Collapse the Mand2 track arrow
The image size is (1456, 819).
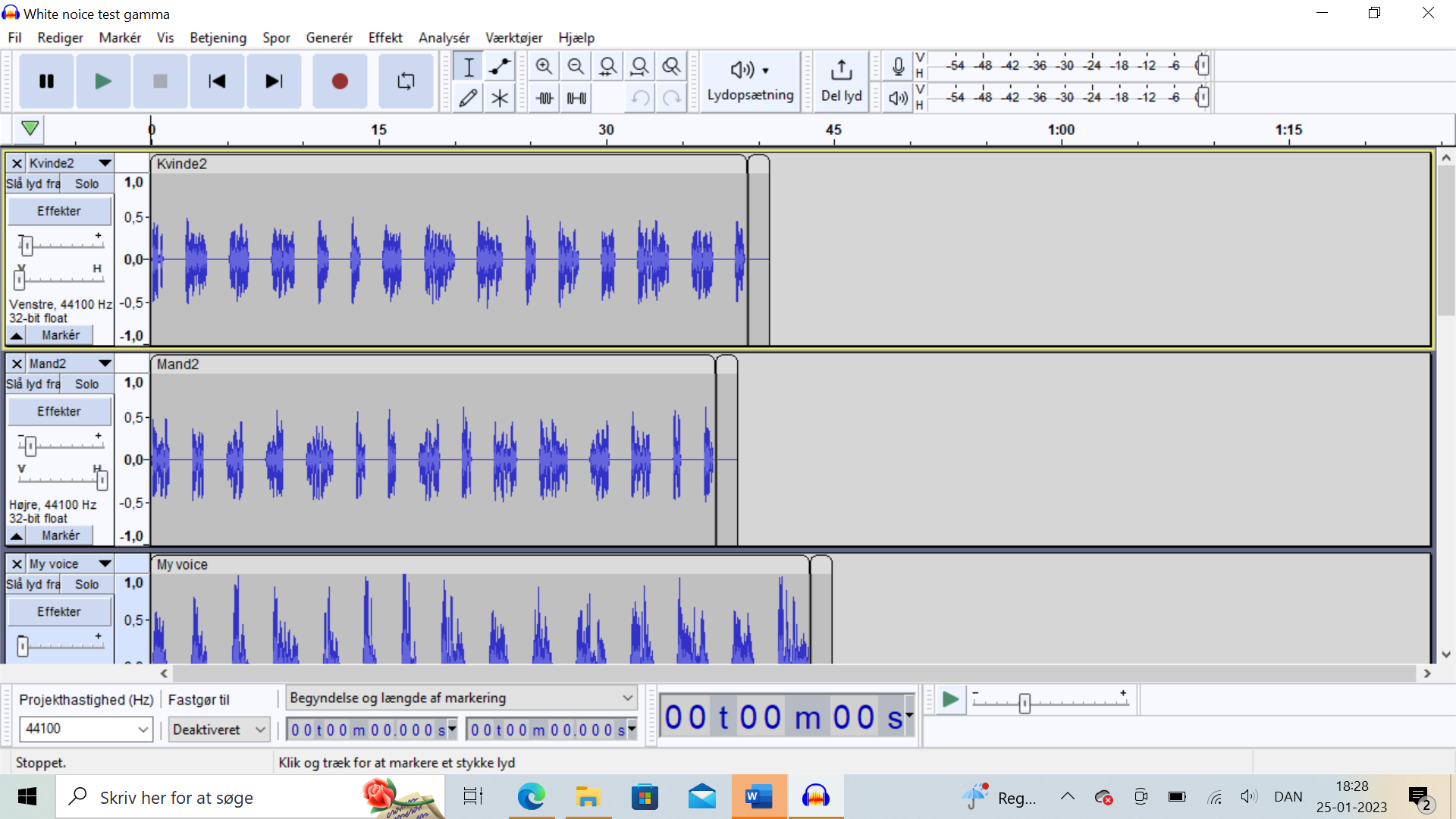pyautogui.click(x=16, y=535)
